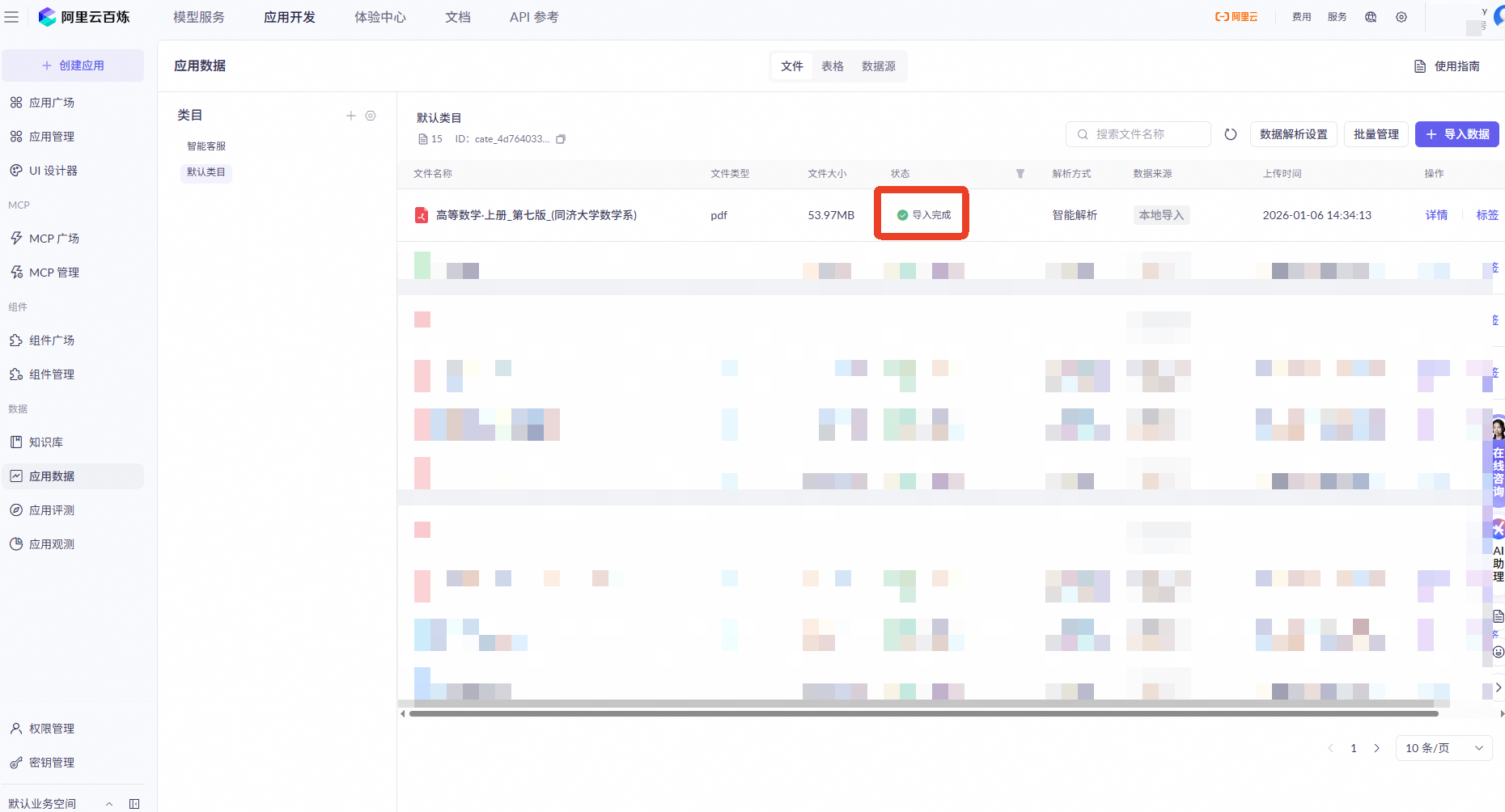This screenshot has width=1505, height=812.
Task: Switch to 模型服务 top menu
Action: click(x=199, y=17)
